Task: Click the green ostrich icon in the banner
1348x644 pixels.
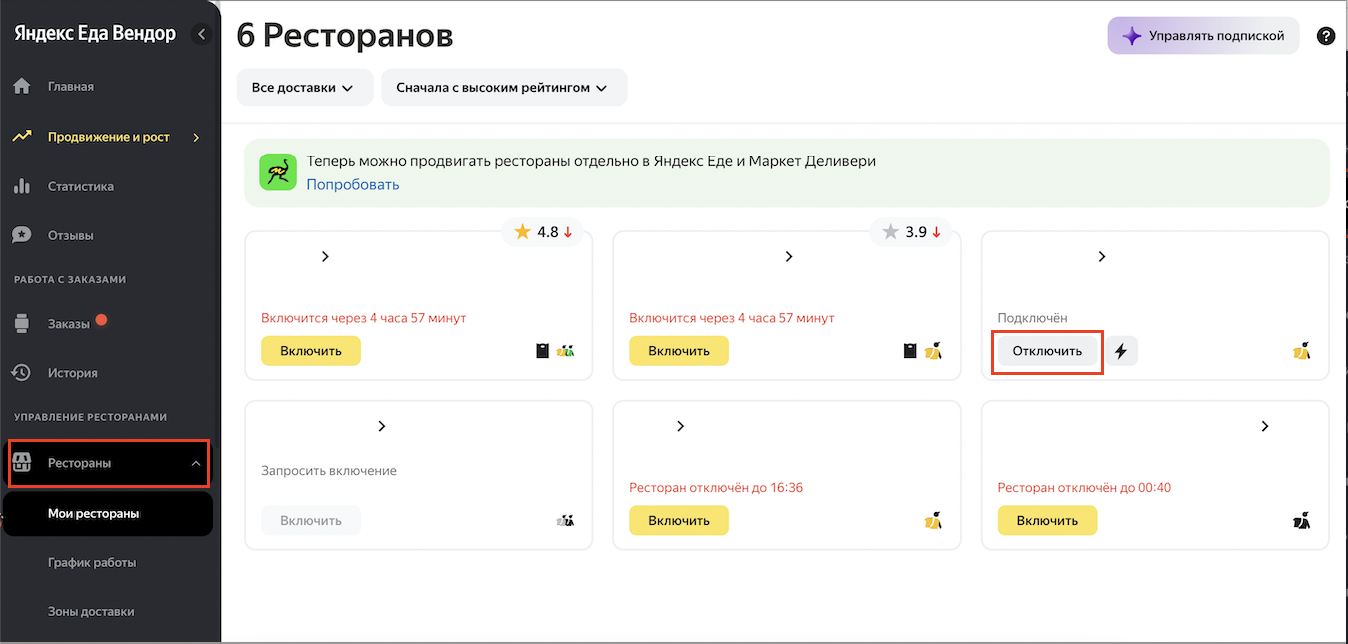Action: (279, 172)
